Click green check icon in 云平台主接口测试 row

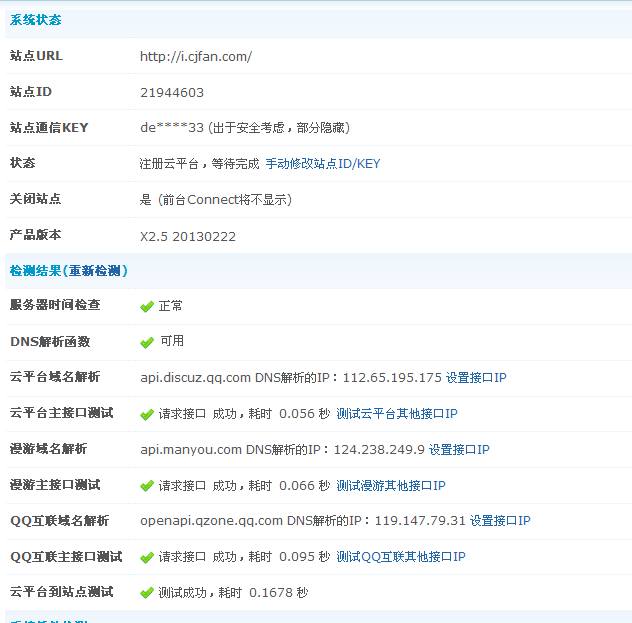[147, 414]
